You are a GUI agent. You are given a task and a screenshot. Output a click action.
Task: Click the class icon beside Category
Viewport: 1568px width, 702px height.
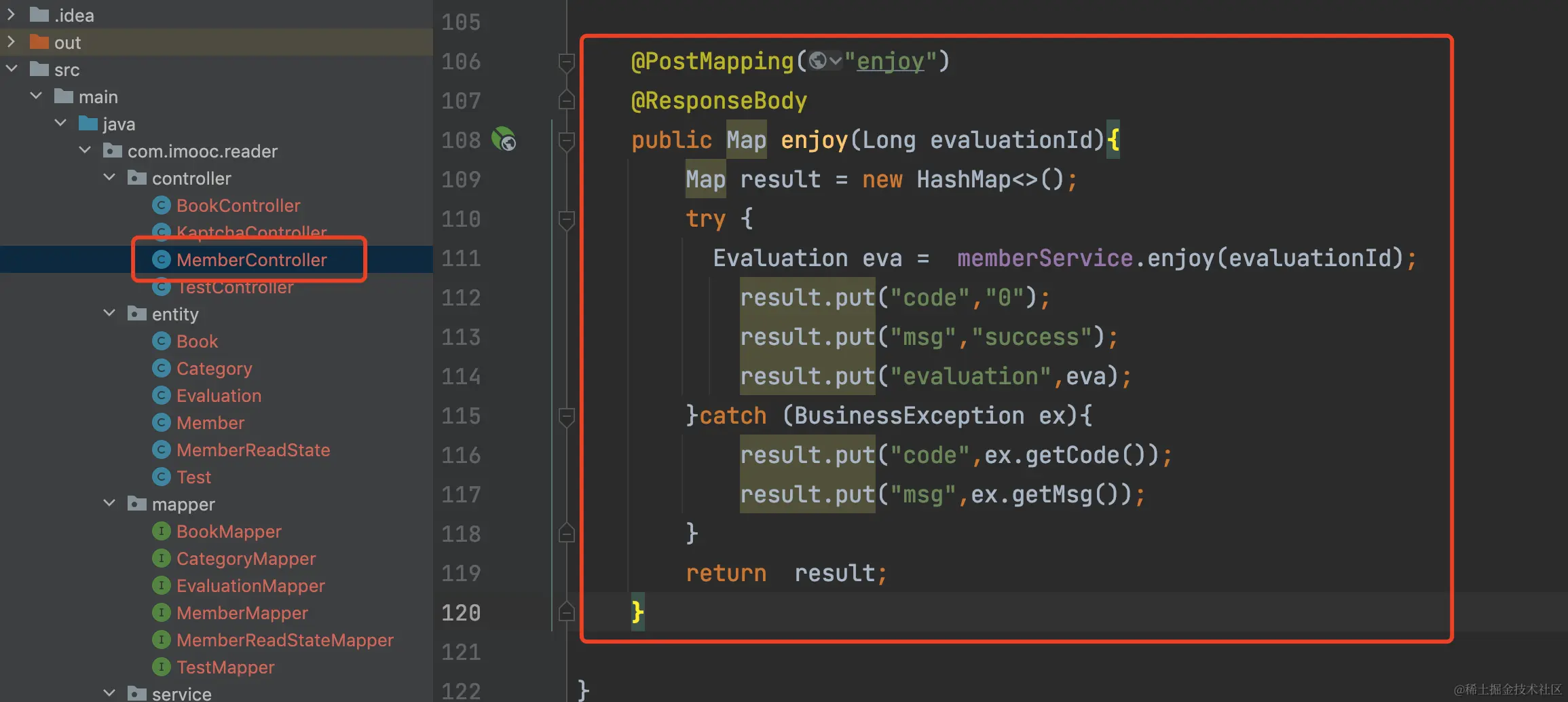[x=161, y=368]
